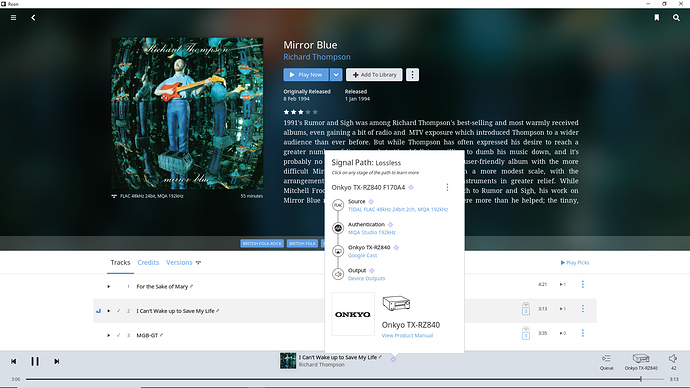This screenshot has height=388, width=690.
Task: Open album three-dot menu beside Add To Library
Action: coord(412,75)
